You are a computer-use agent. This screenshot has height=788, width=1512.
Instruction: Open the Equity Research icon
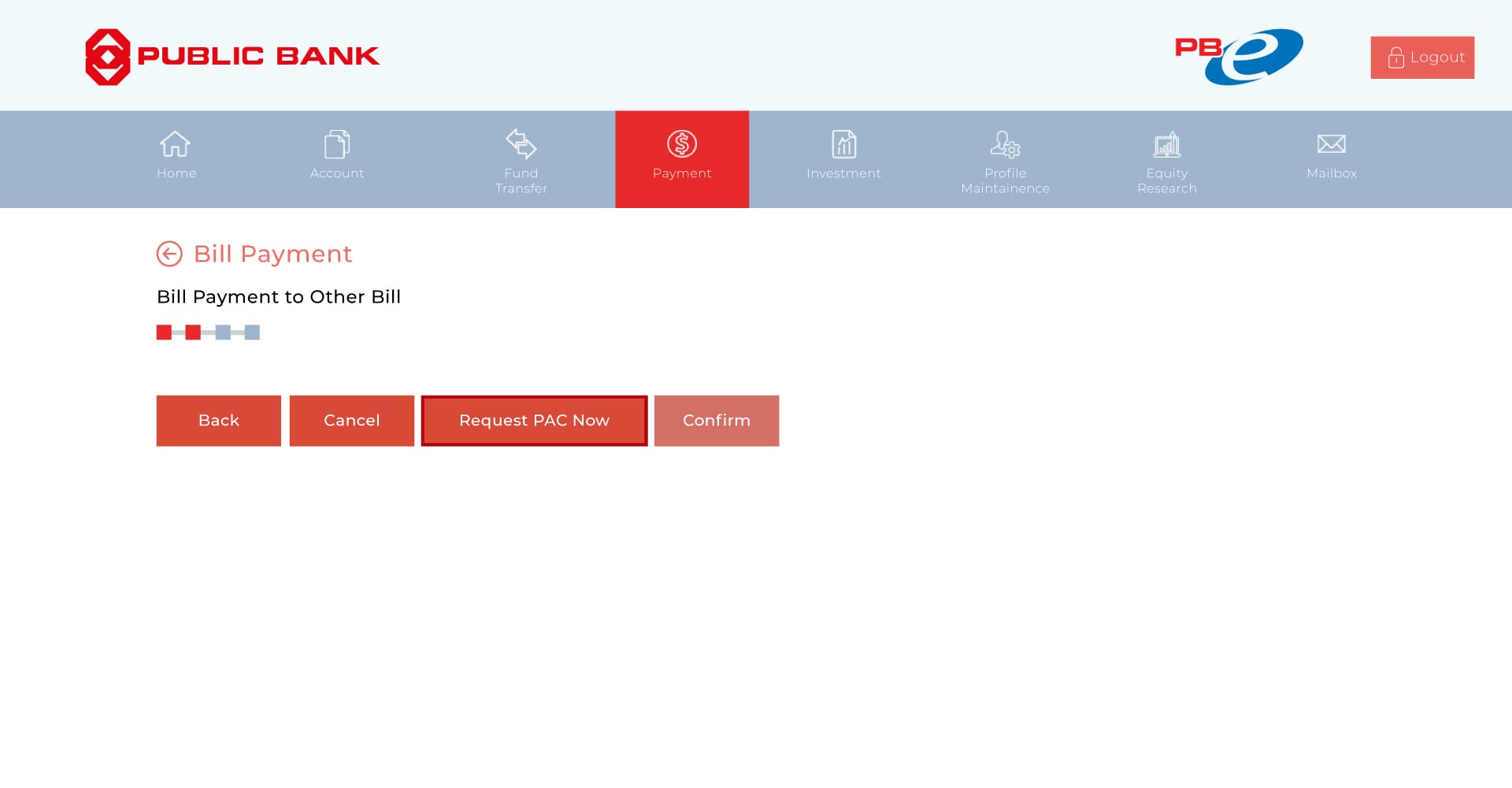click(x=1166, y=143)
